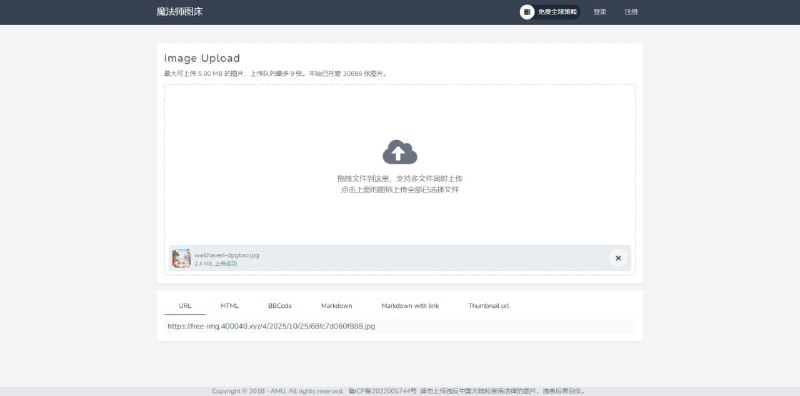Click the 登录 login link
Image resolution: width=800 pixels, height=396 pixels.
(599, 12)
